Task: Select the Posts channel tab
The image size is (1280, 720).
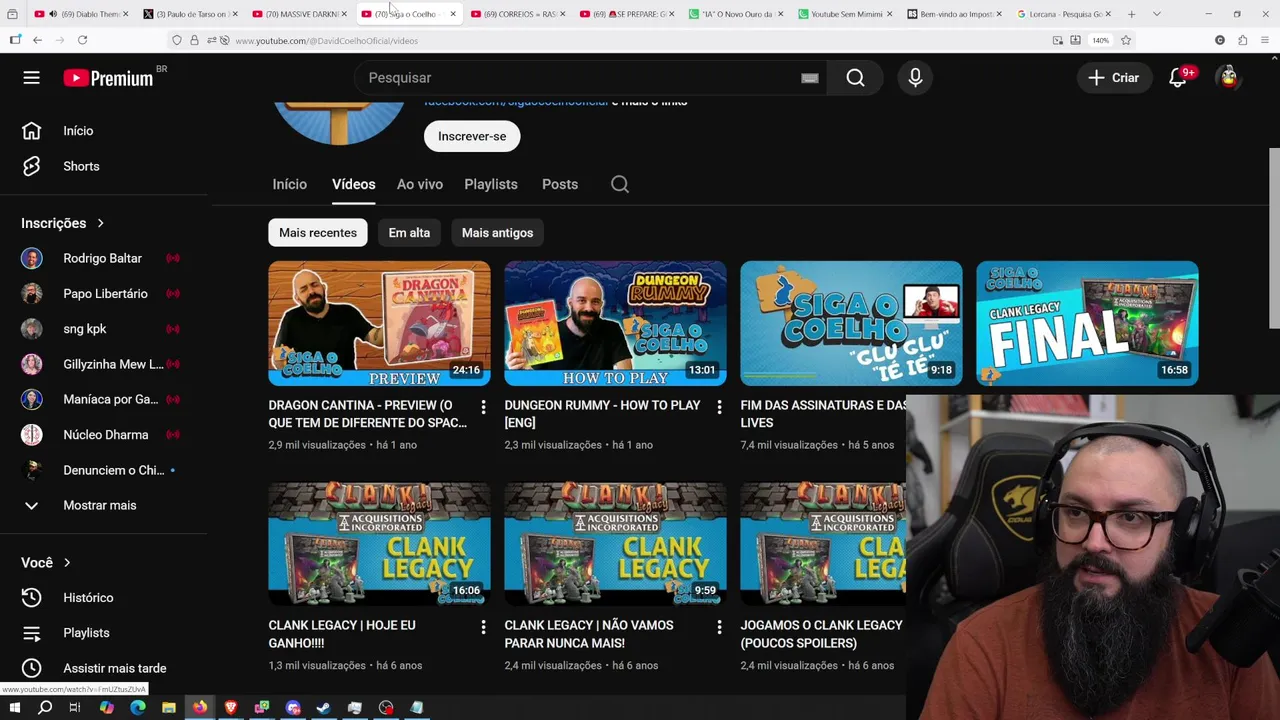Action: 560,184
